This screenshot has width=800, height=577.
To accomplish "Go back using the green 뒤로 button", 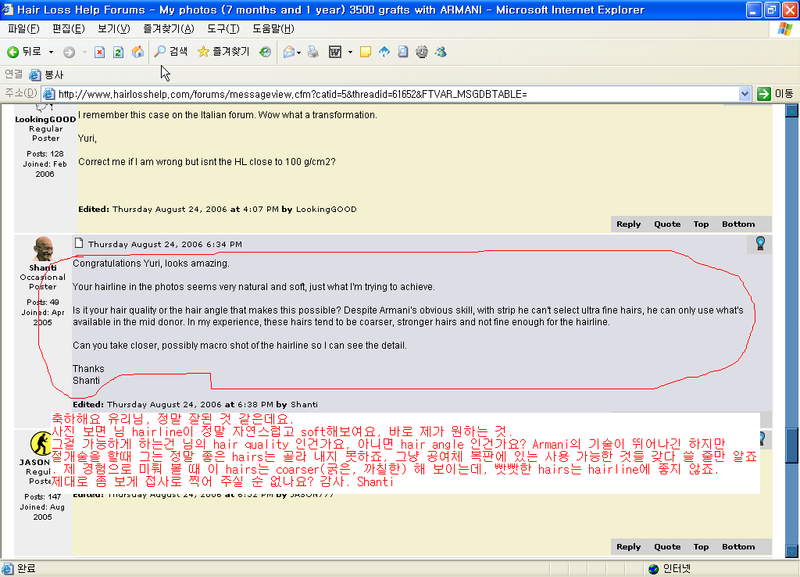I will point(24,52).
